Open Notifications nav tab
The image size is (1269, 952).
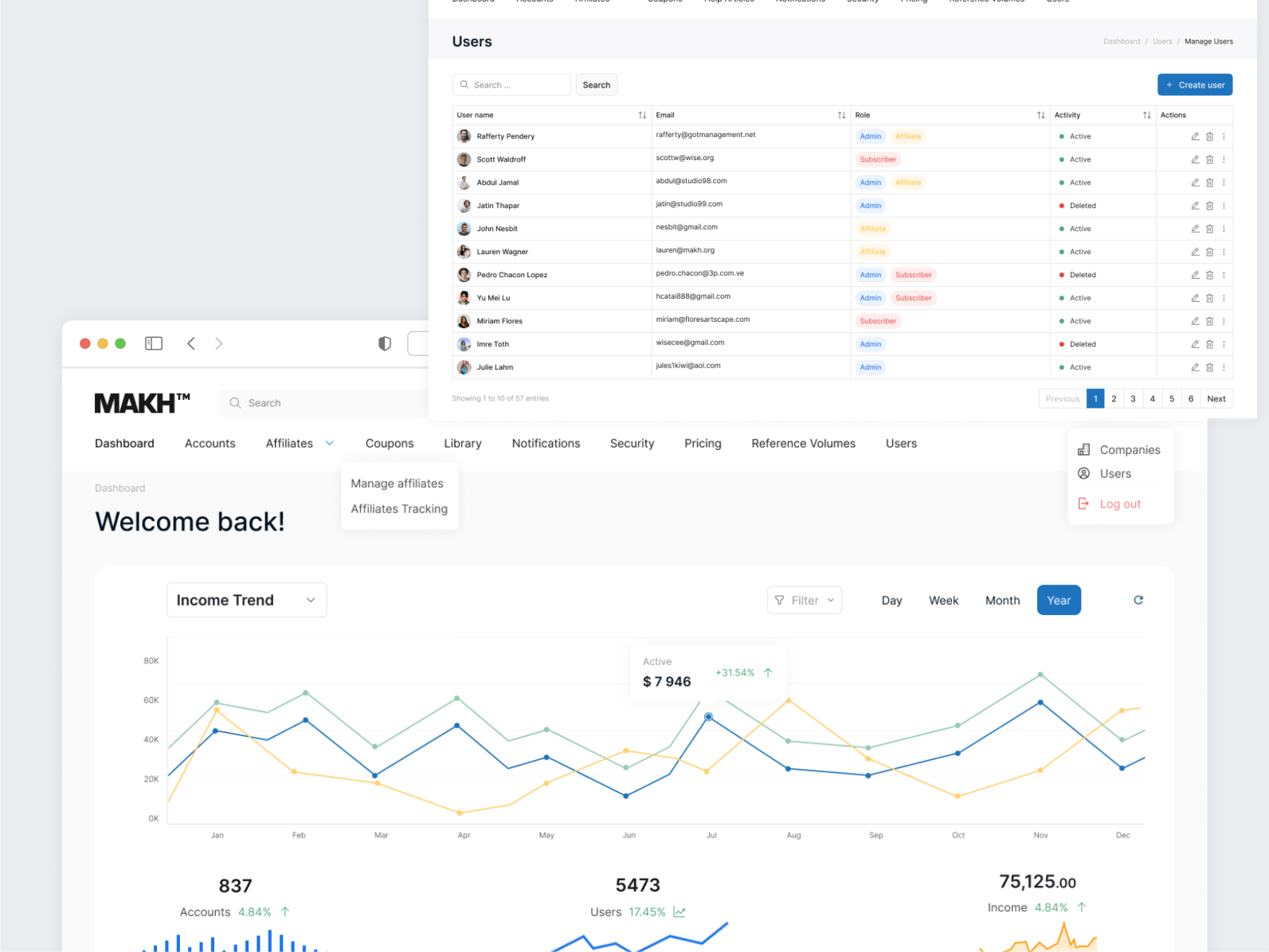point(546,443)
